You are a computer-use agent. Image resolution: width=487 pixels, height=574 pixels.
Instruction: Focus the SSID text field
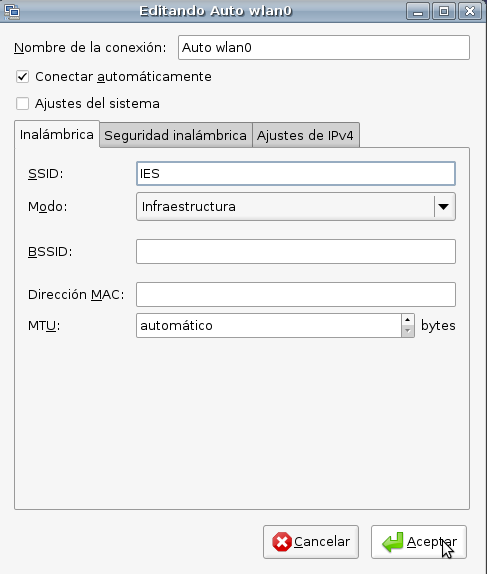click(296, 174)
